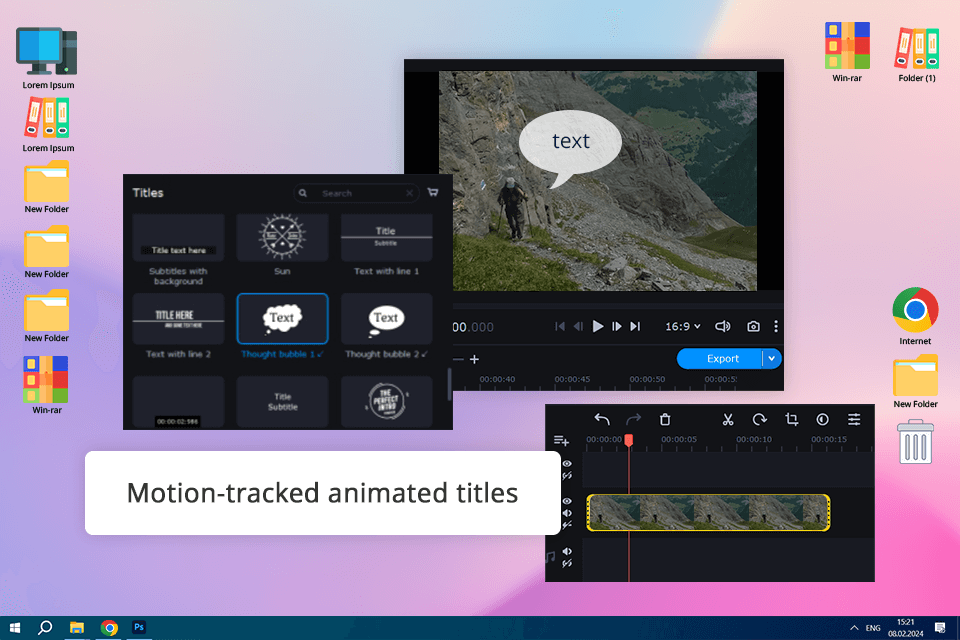Mute the audio track speaker
The height and width of the screenshot is (640, 960).
coord(567,551)
